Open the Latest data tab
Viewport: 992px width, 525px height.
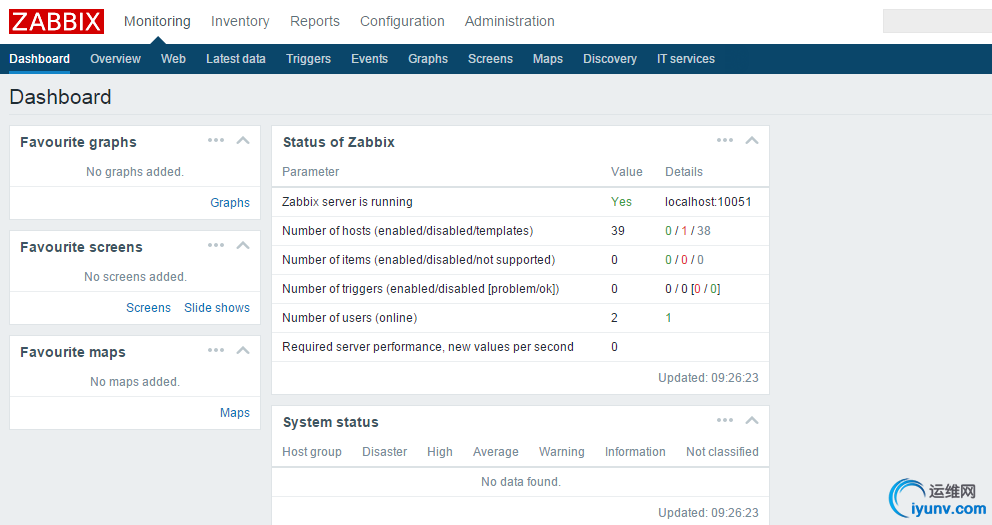point(236,59)
